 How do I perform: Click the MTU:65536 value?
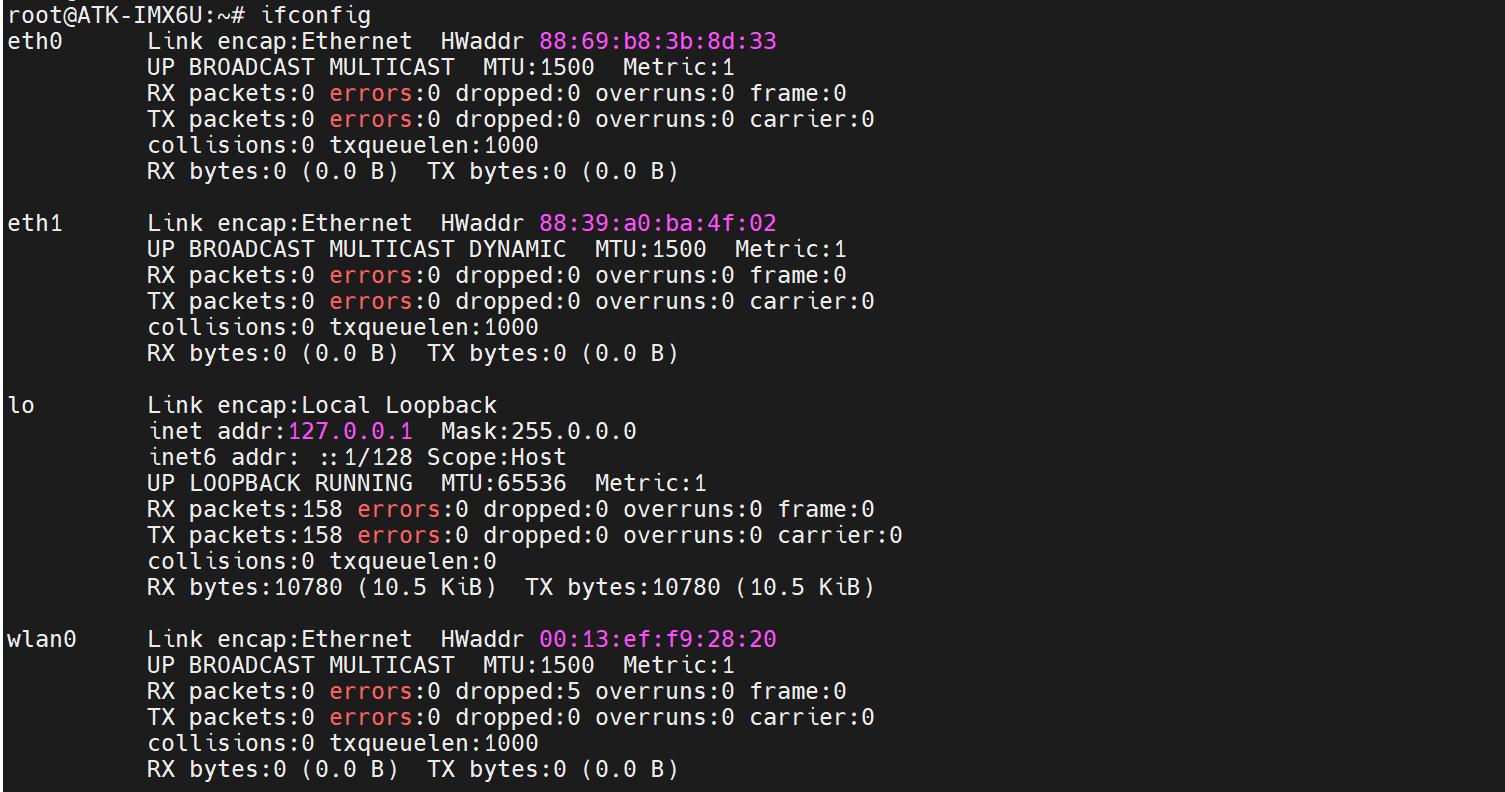tap(503, 483)
